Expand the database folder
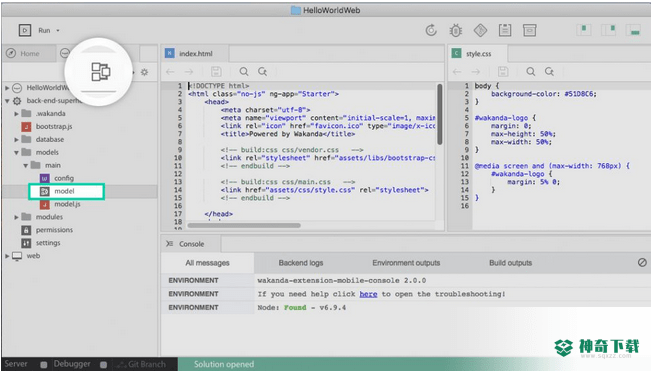Screen dimensions: 652x371 tap(16, 139)
